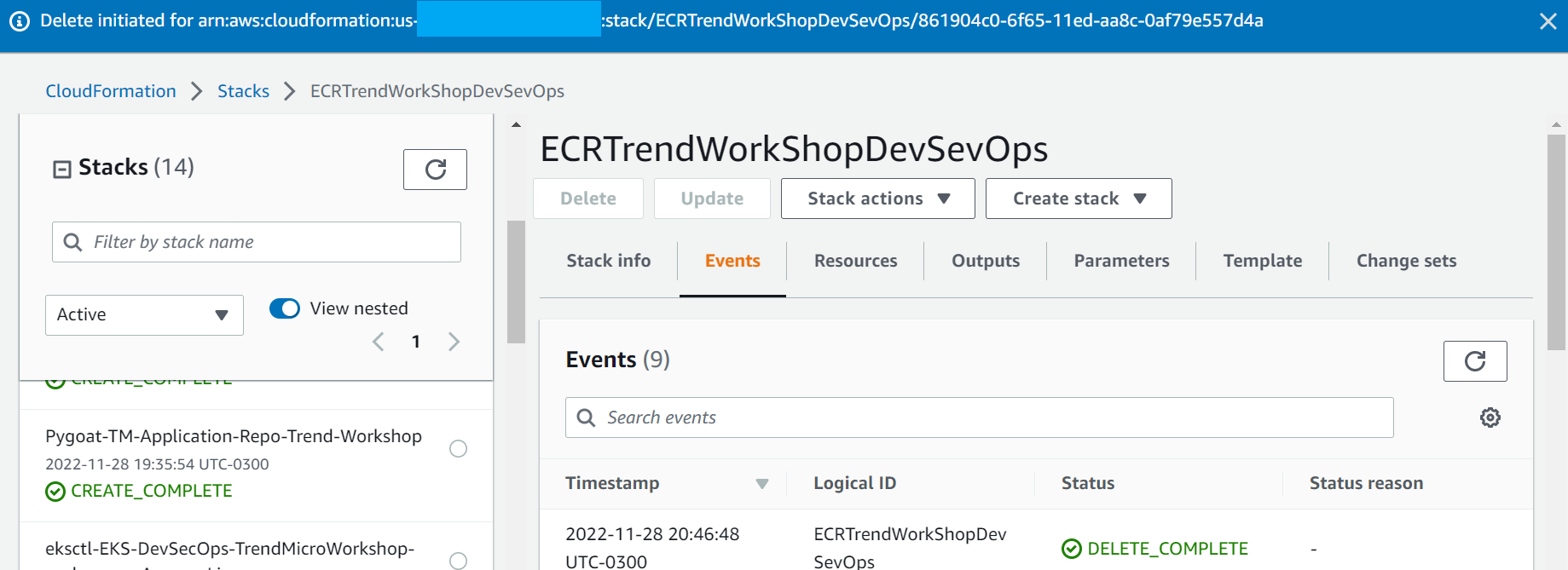Click the Search events field
The height and width of the screenshot is (570, 1568).
point(980,417)
